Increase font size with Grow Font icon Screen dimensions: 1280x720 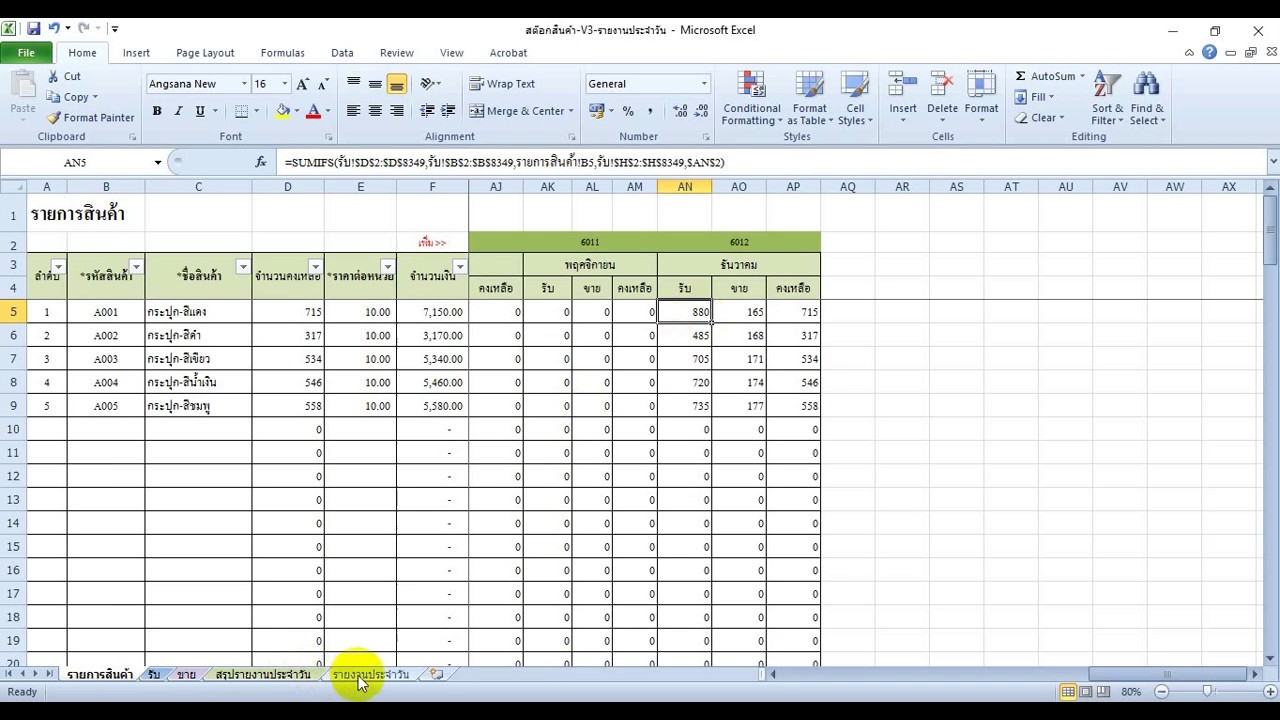tap(302, 84)
